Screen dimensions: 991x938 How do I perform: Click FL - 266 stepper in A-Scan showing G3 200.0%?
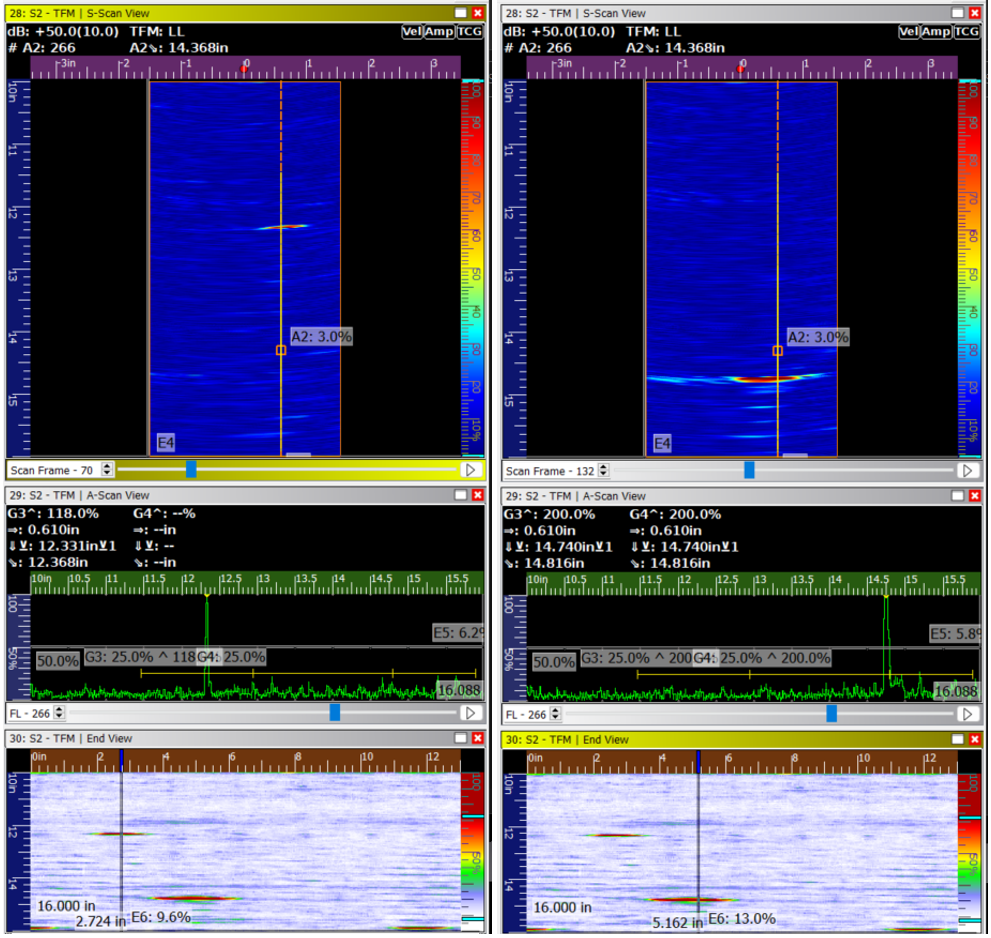(x=555, y=714)
